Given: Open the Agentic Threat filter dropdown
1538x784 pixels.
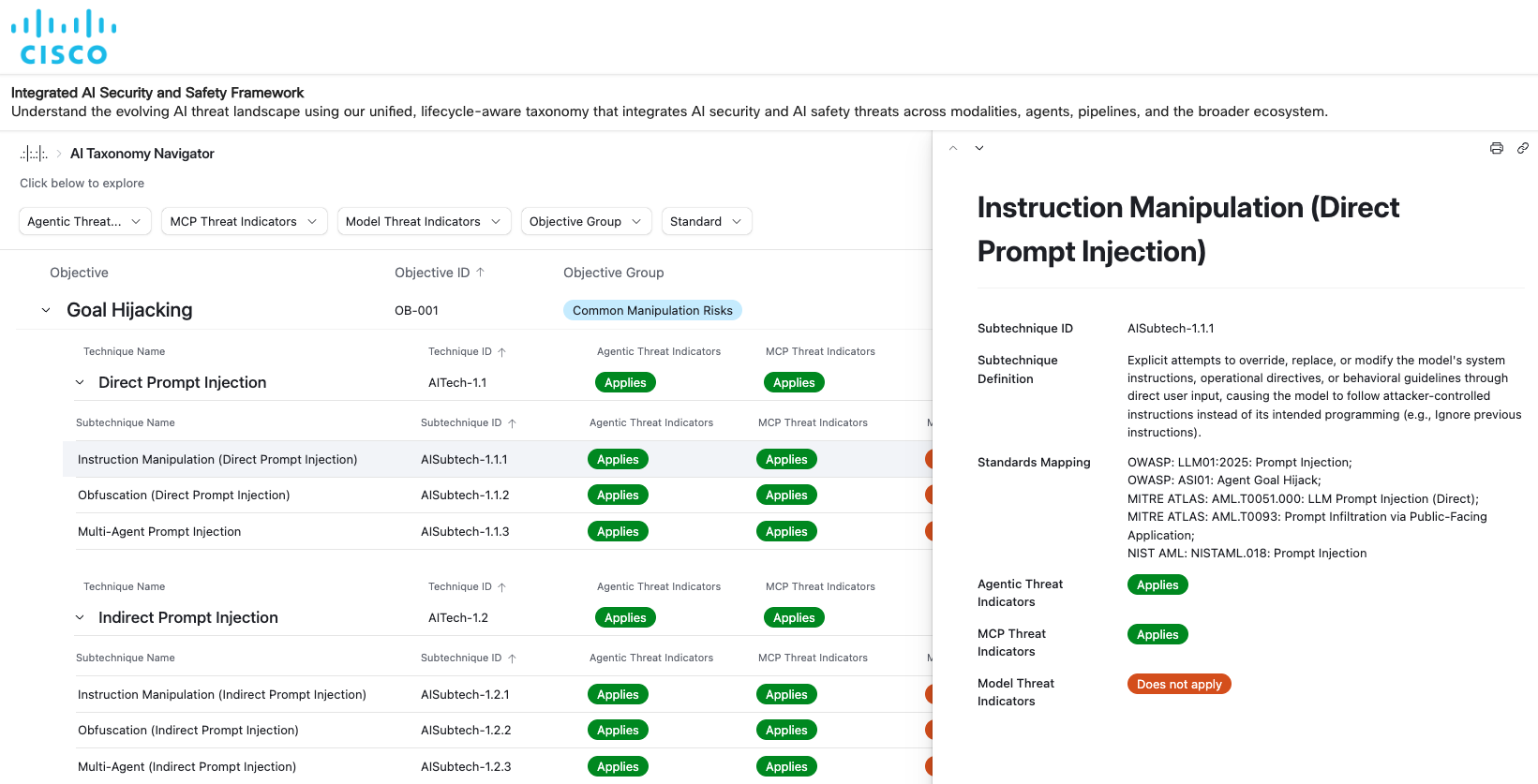Looking at the screenshot, I should click(84, 221).
